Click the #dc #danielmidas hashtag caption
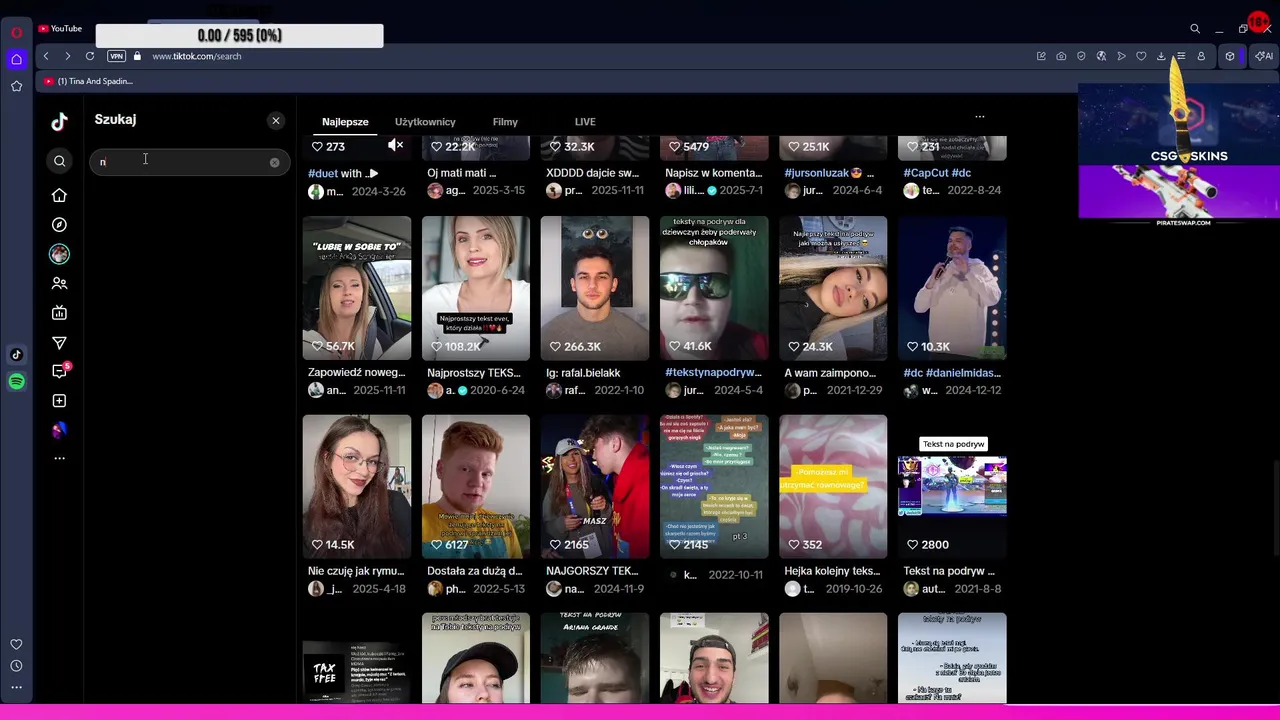The height and width of the screenshot is (720, 1280). (952, 373)
